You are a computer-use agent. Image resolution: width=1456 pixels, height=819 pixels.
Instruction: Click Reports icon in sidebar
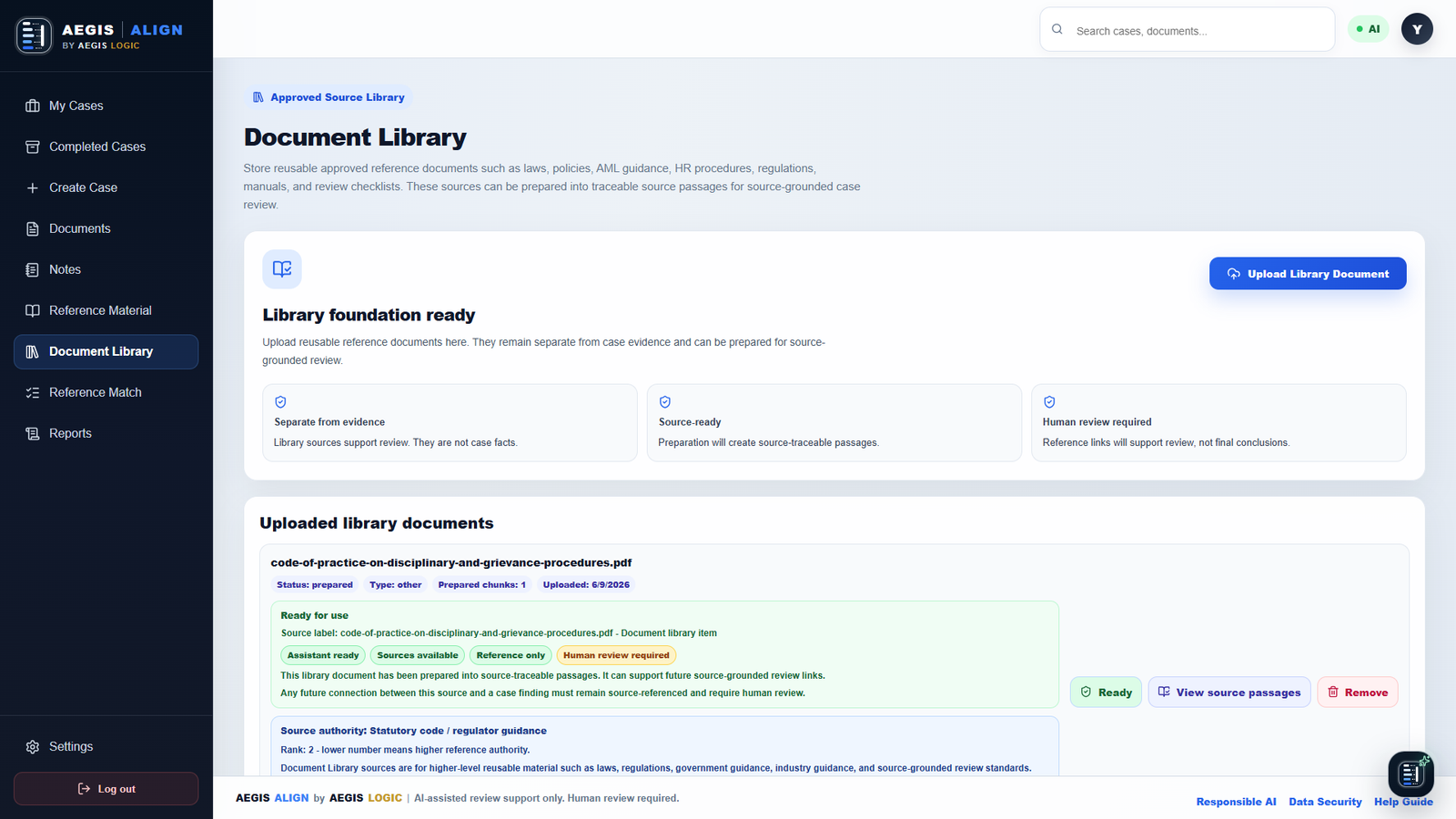click(33, 433)
